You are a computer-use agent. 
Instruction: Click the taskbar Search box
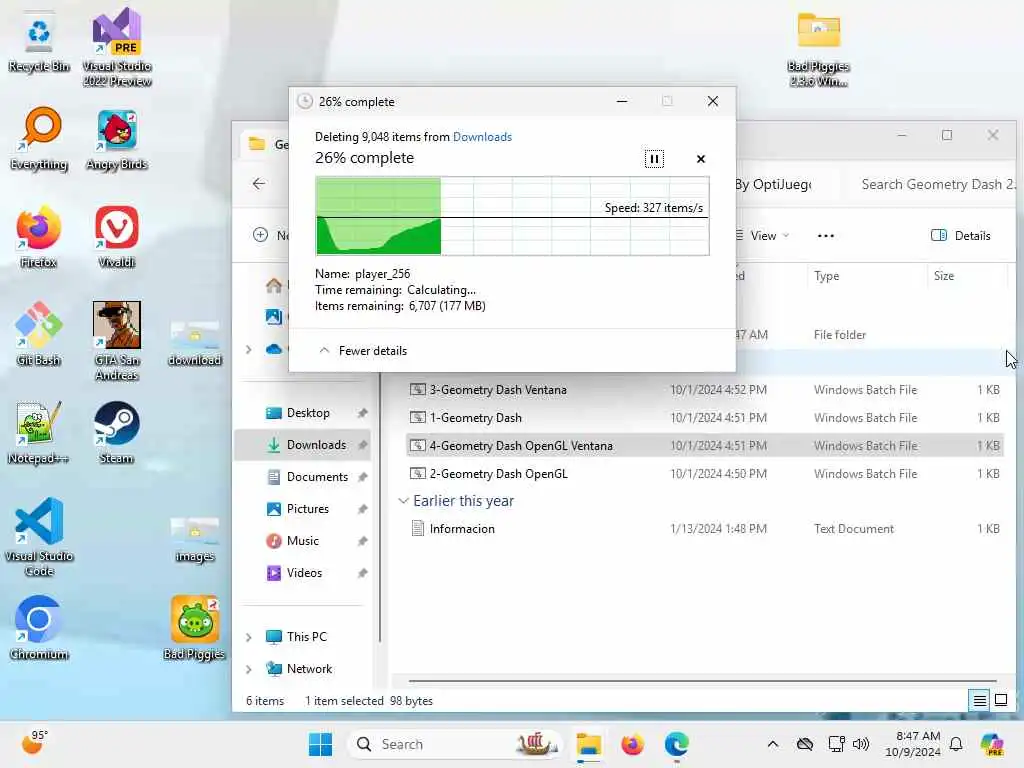[456, 744]
